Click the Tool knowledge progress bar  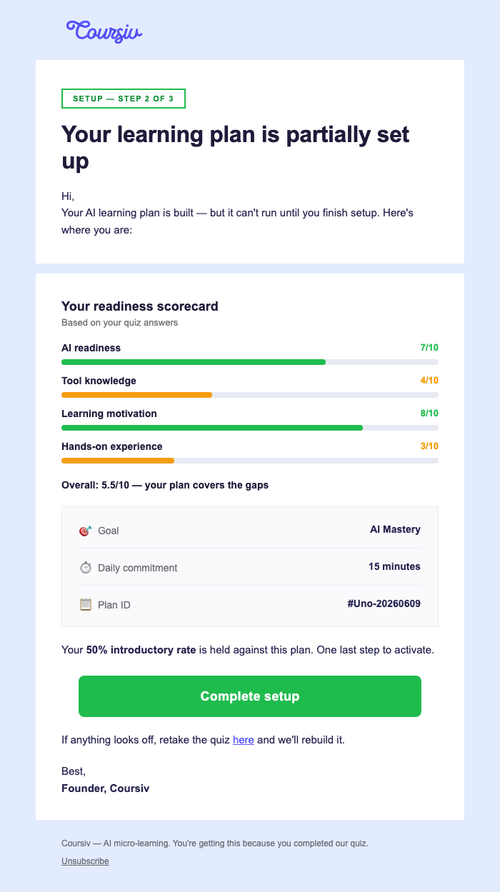coord(250,395)
